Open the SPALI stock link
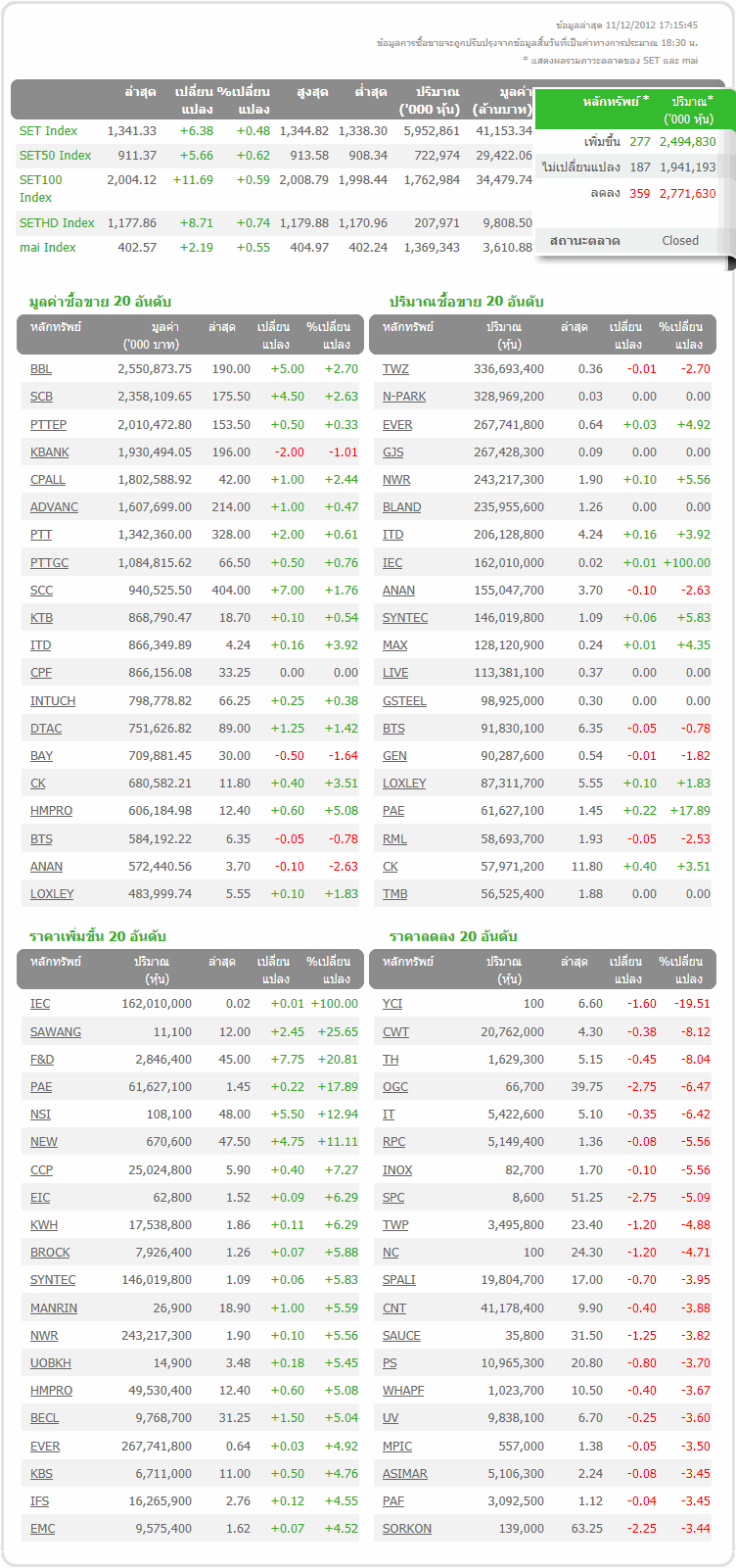 pyautogui.click(x=399, y=1279)
